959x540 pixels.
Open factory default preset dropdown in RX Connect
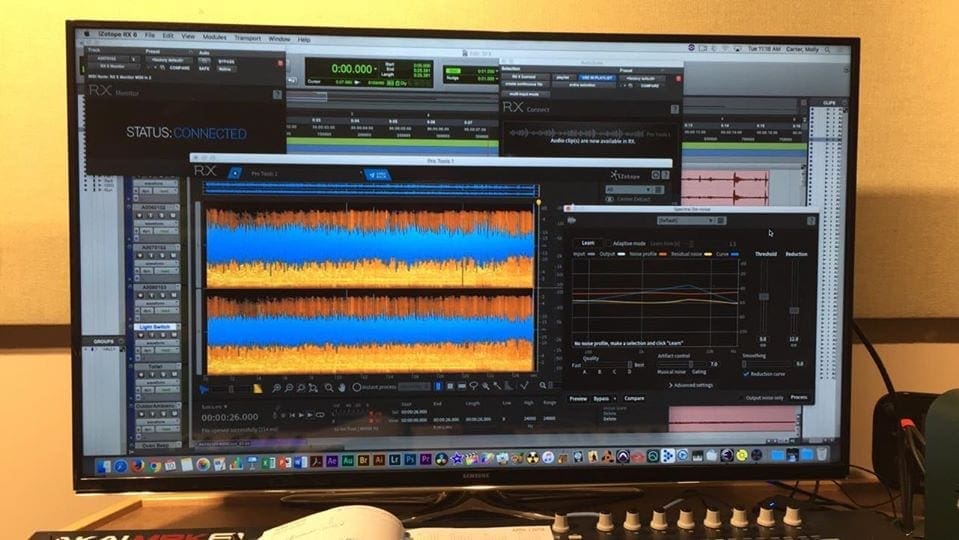point(641,78)
